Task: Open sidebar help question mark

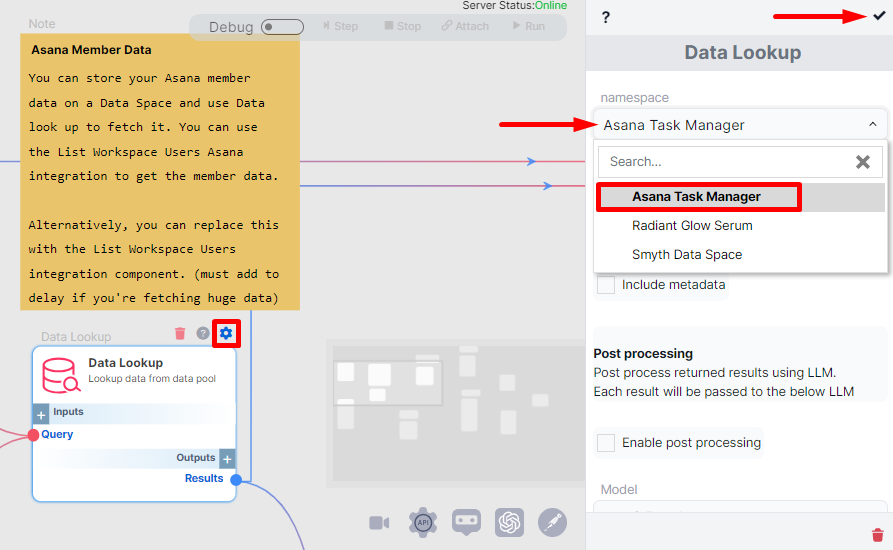Action: 606,17
